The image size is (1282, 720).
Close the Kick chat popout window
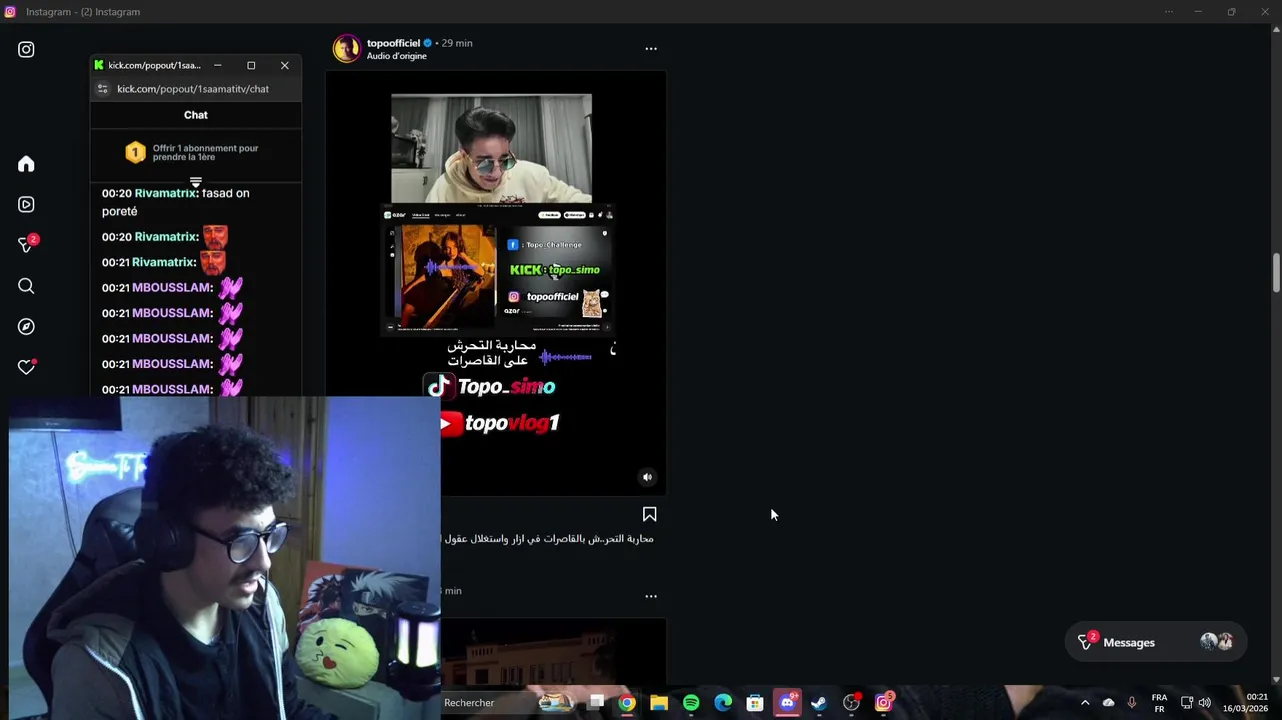pos(285,65)
